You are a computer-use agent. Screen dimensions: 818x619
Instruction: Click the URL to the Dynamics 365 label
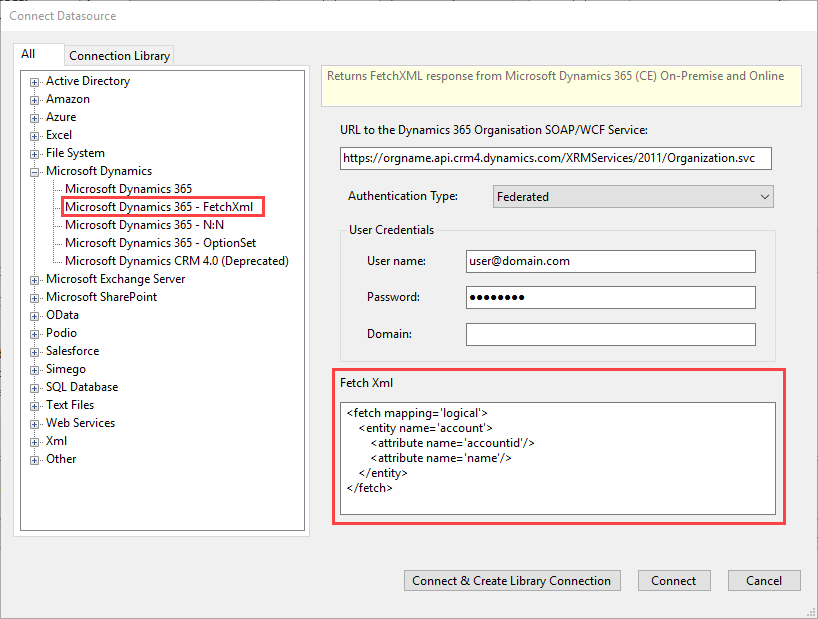(x=494, y=130)
